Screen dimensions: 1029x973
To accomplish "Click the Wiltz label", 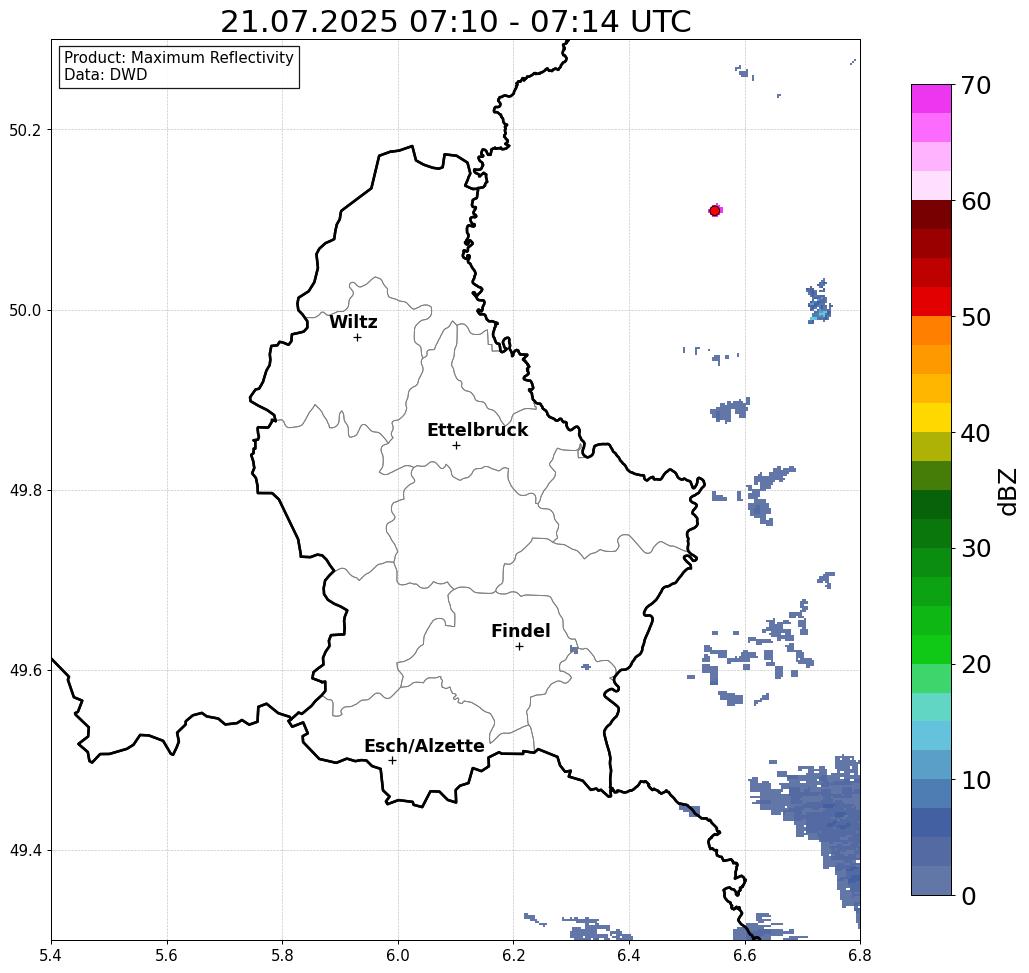I will point(353,322).
